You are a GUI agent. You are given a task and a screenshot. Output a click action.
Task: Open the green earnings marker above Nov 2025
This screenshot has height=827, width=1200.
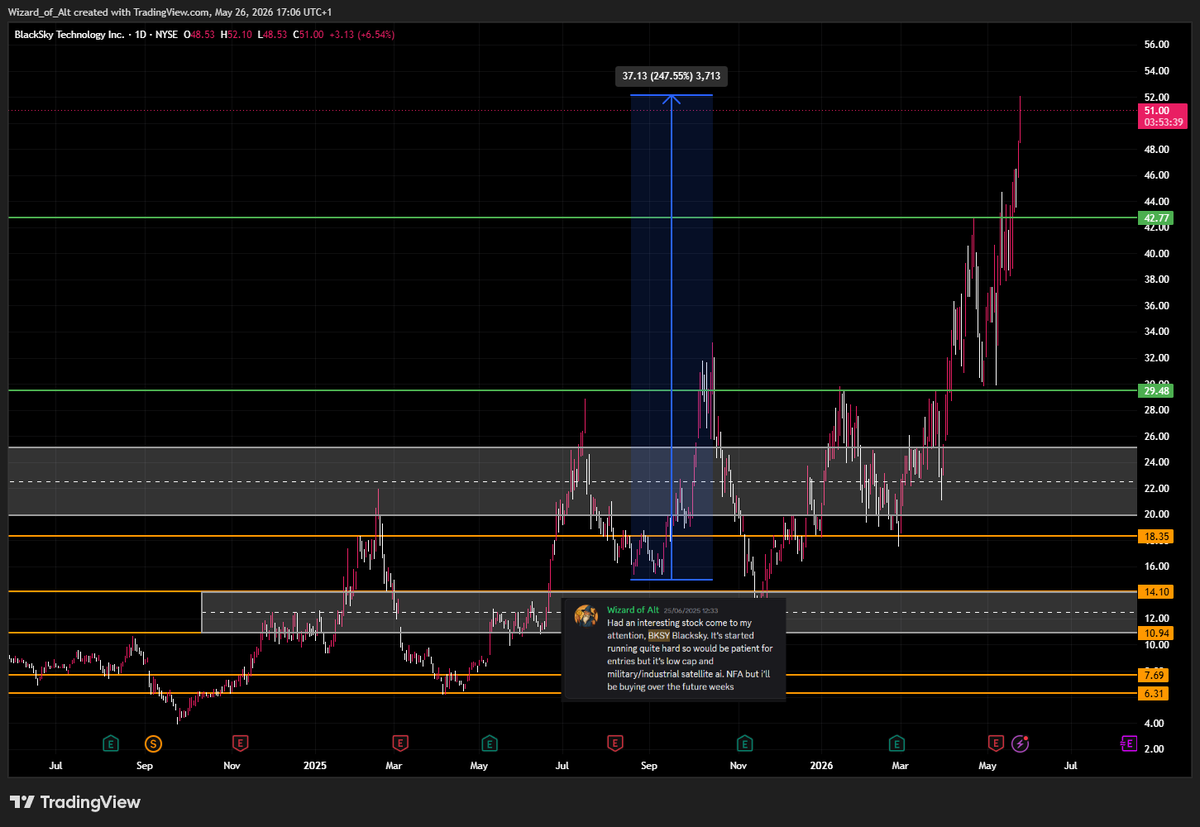[x=744, y=743]
